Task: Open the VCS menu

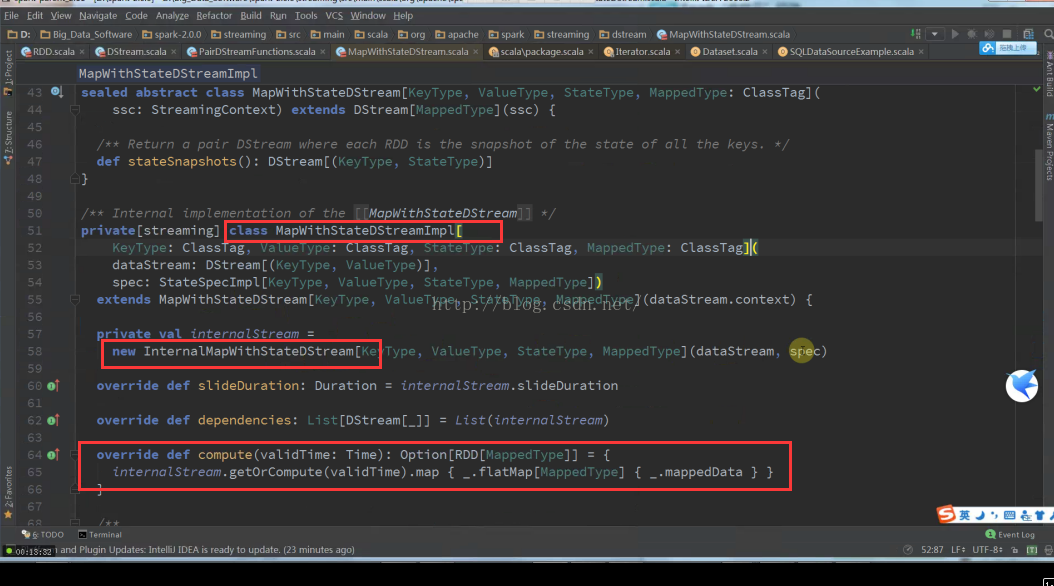Action: (334, 15)
